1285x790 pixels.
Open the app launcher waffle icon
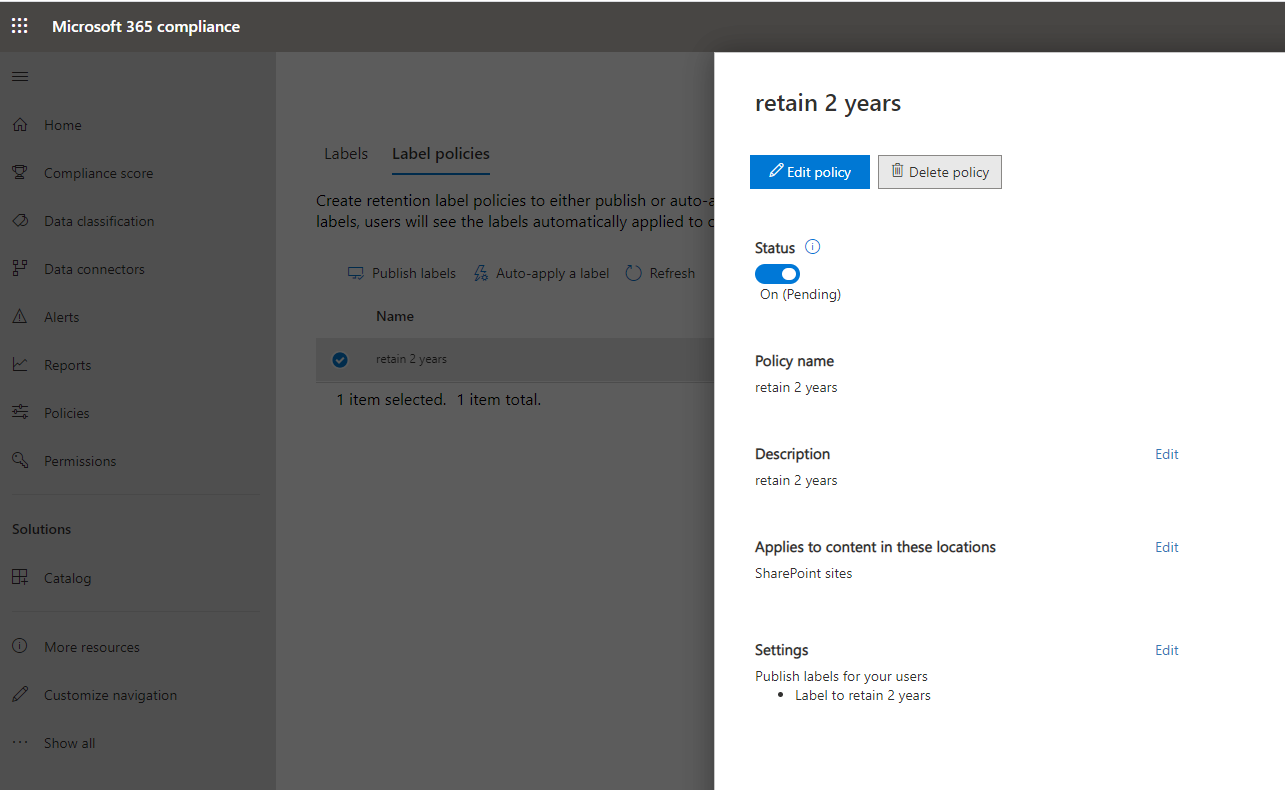(x=20, y=26)
